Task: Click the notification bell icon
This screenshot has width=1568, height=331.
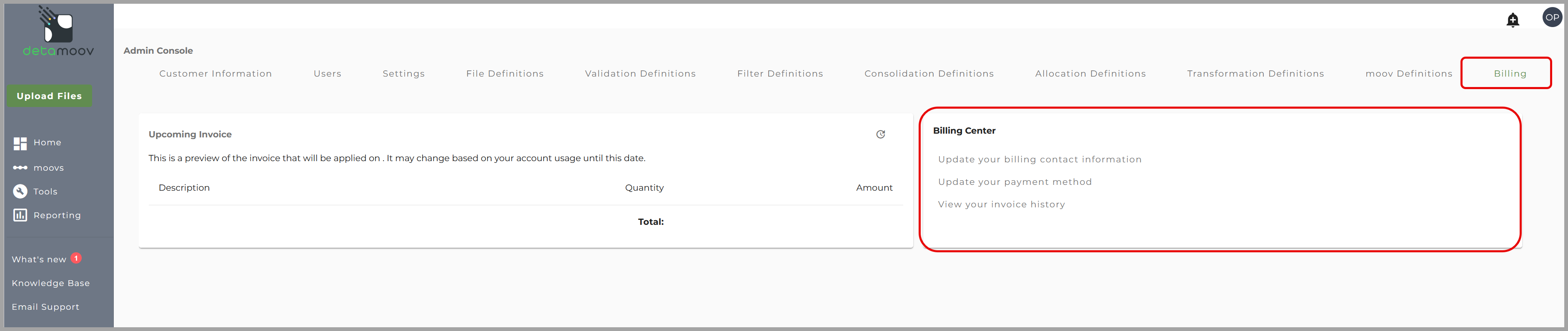Action: 1512,20
